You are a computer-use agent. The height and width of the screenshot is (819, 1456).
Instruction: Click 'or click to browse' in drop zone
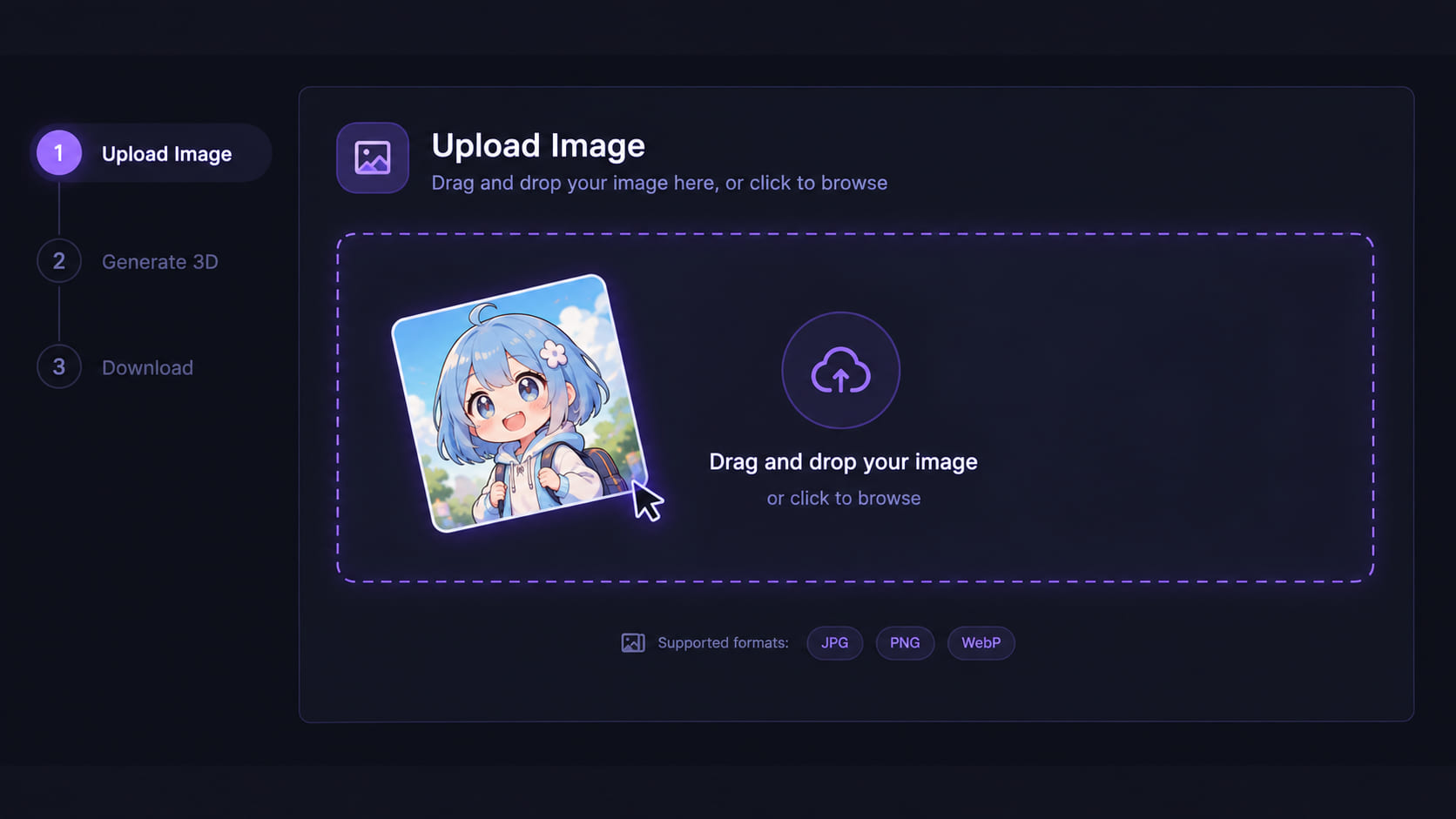click(x=843, y=499)
